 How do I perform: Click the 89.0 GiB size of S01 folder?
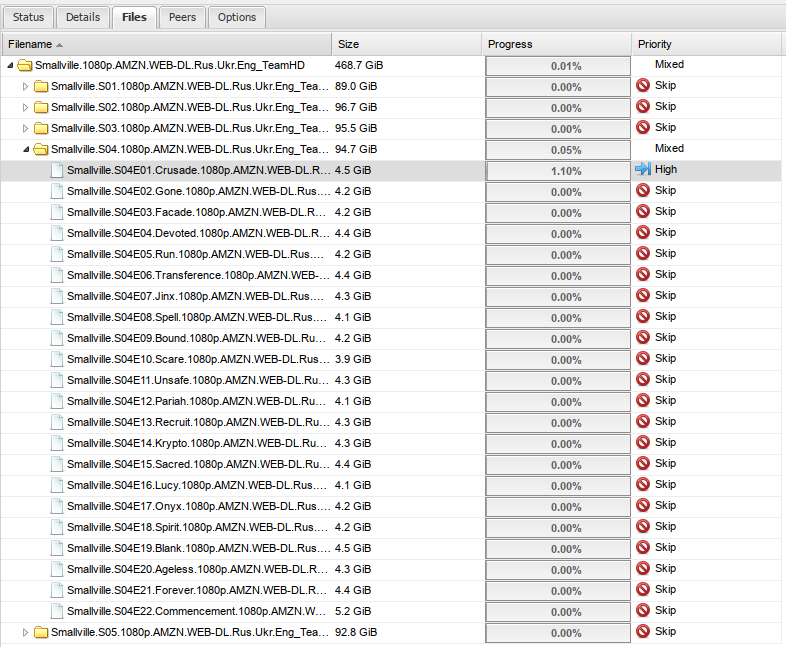coord(356,86)
